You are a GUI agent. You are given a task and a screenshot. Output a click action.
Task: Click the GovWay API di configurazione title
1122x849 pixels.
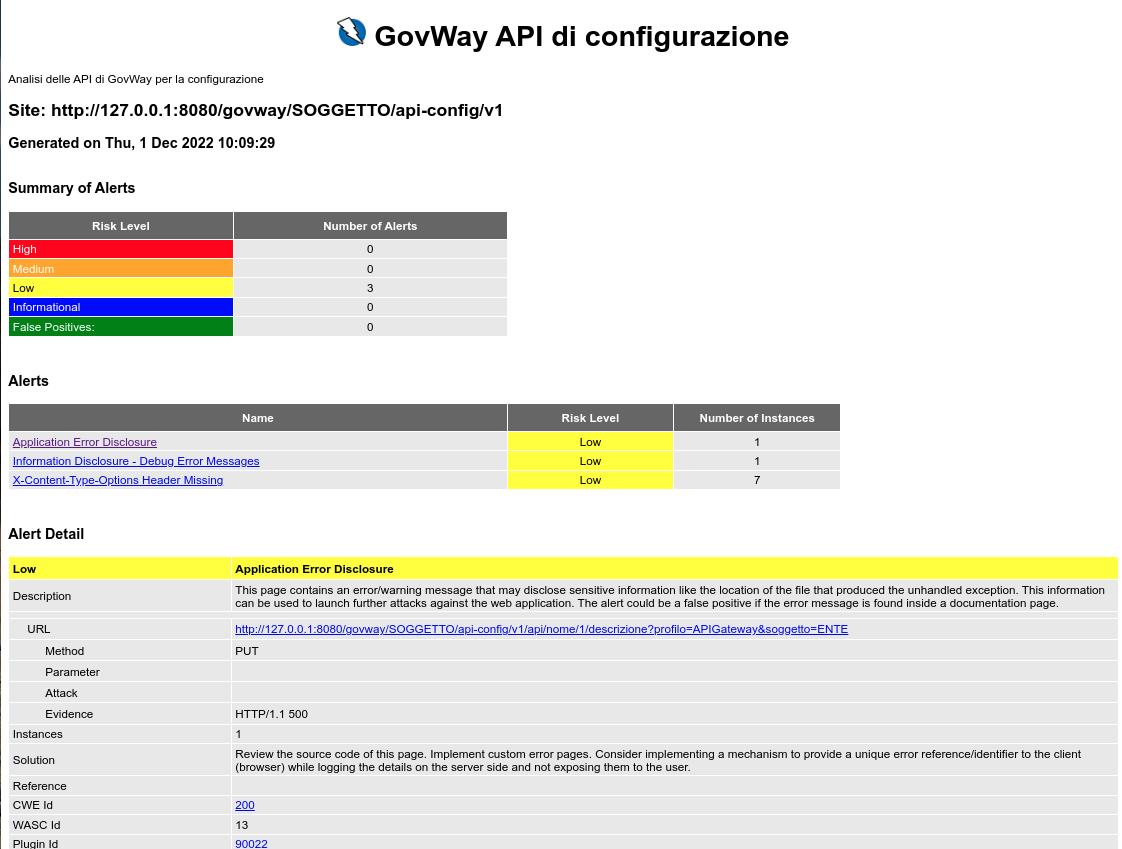pos(581,37)
